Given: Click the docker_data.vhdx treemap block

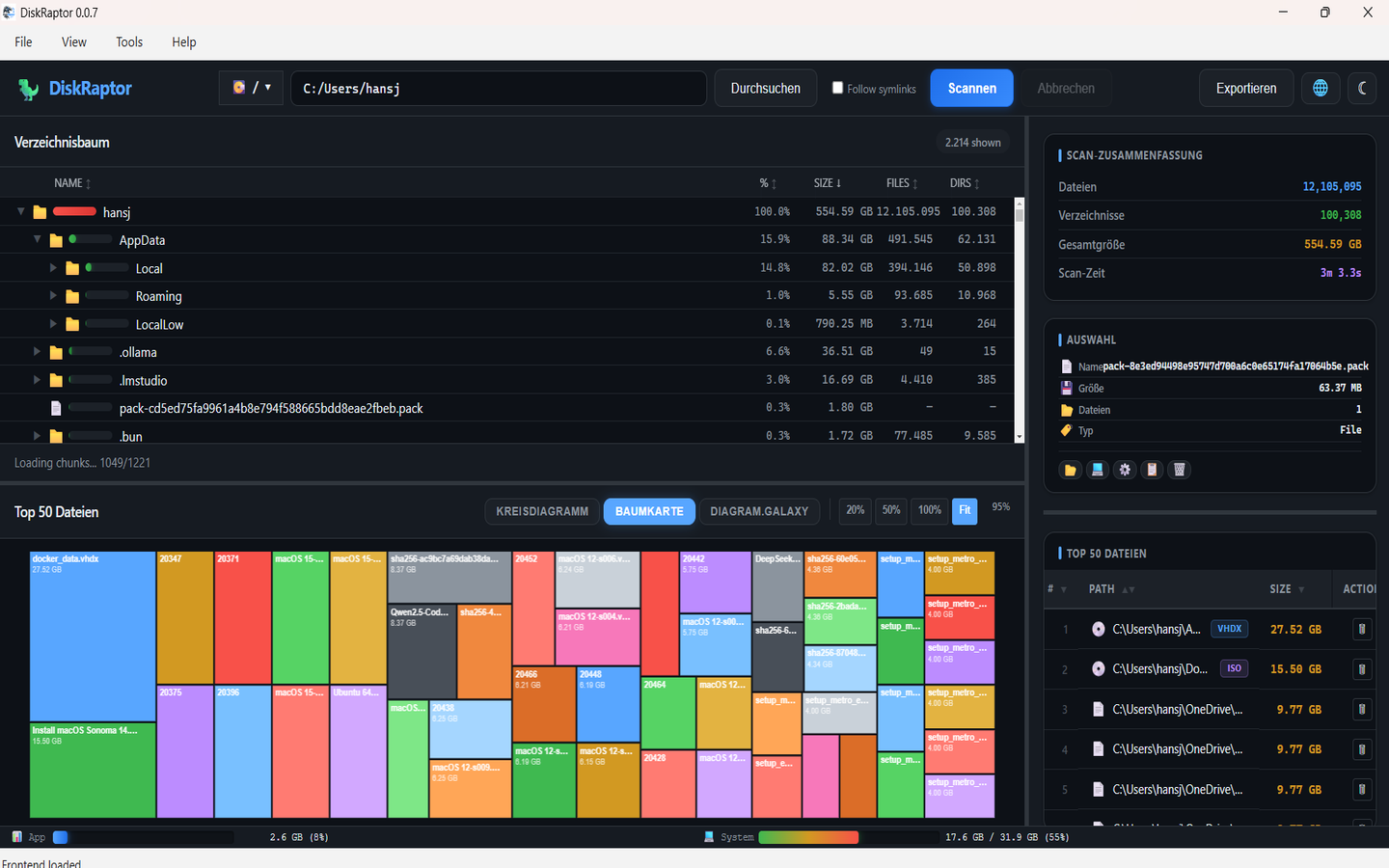Looking at the screenshot, I should click(93, 637).
